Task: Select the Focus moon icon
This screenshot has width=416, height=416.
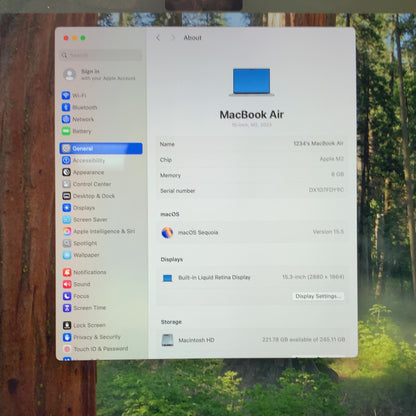Action: pyautogui.click(x=67, y=296)
